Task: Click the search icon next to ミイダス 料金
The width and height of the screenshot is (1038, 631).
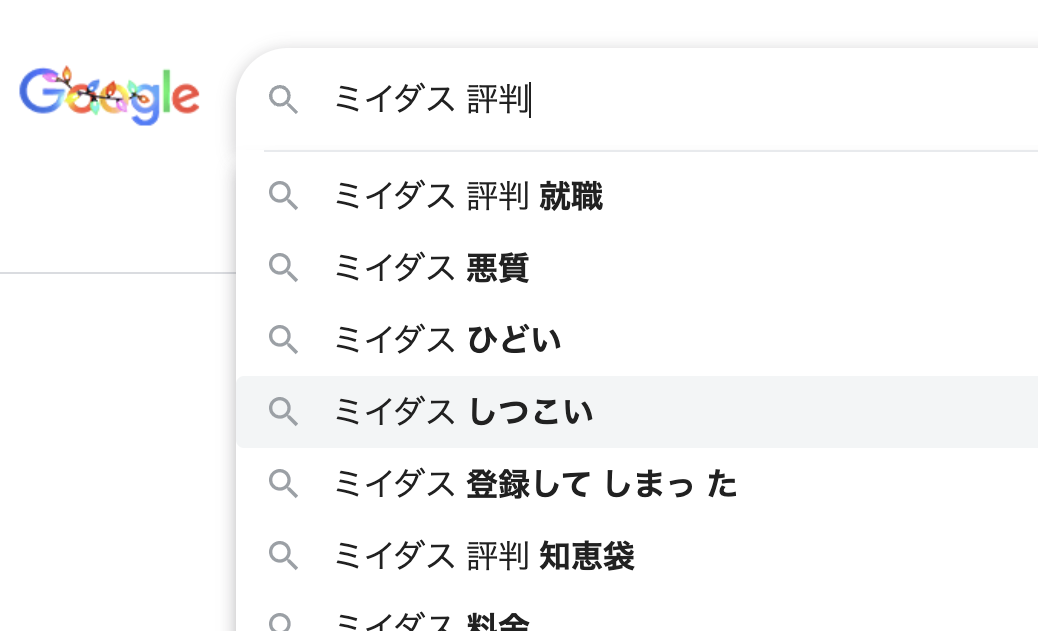Action: (x=284, y=620)
